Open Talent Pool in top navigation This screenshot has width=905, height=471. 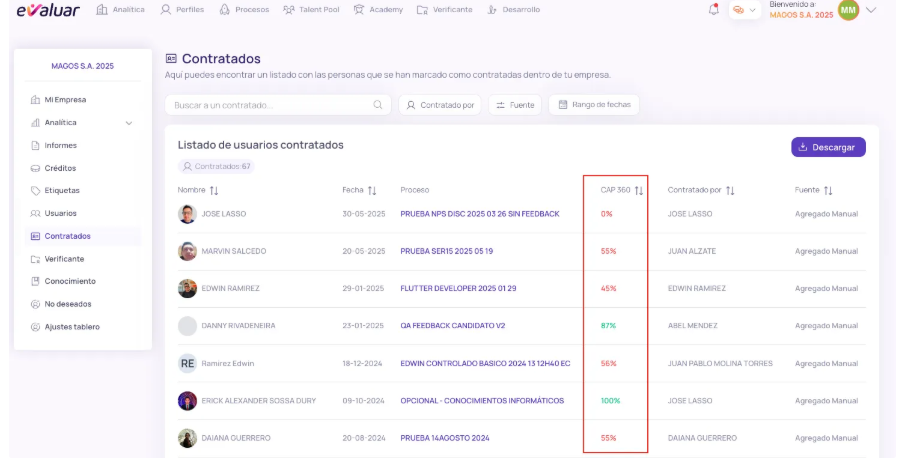point(311,10)
